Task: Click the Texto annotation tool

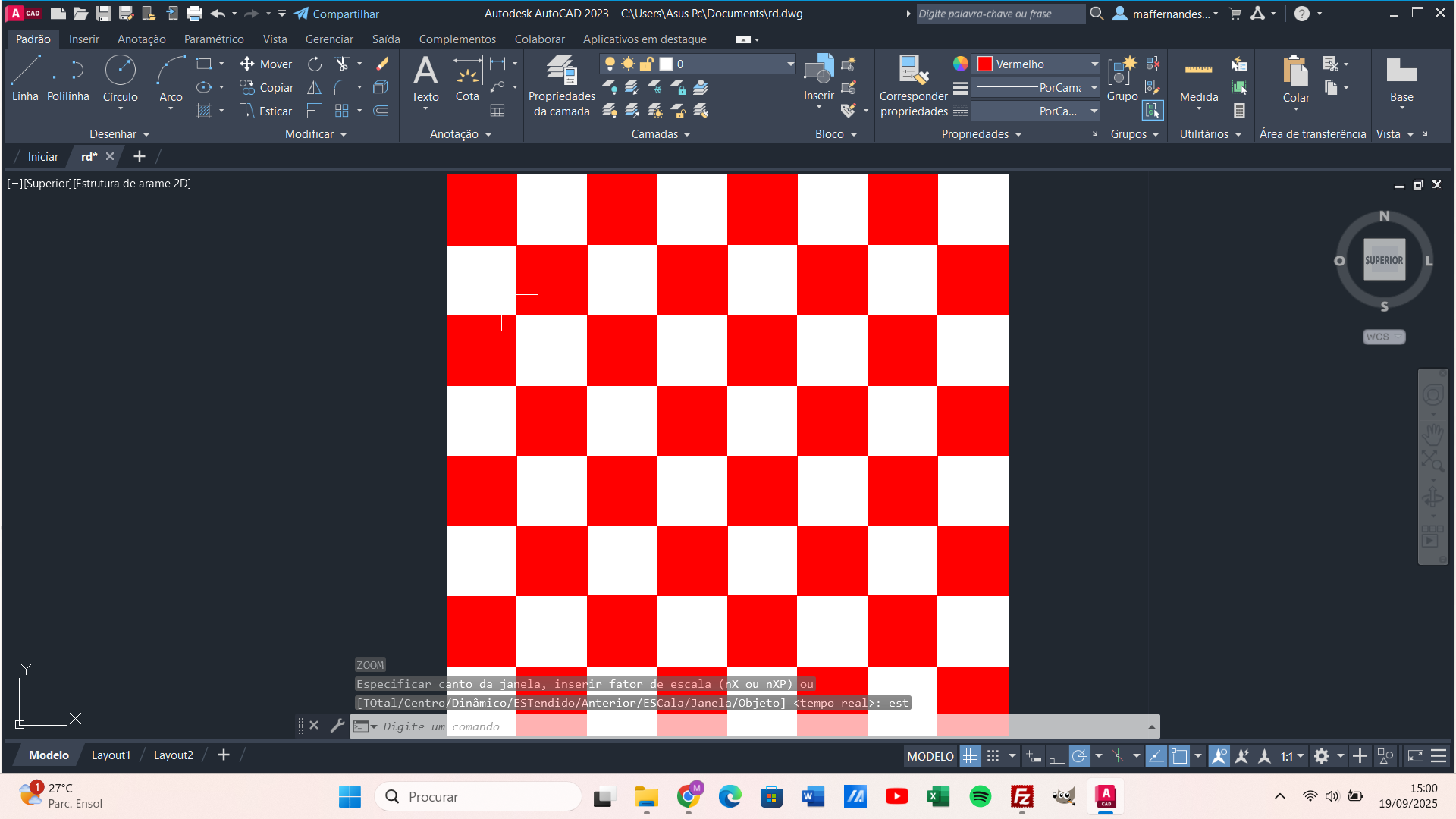Action: 425,77
